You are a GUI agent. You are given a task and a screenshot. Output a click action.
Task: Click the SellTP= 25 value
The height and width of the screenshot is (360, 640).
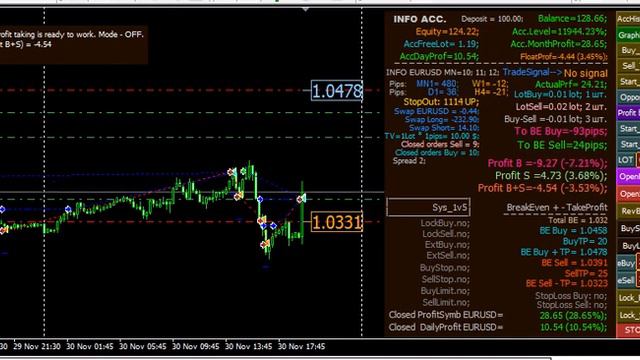point(586,273)
